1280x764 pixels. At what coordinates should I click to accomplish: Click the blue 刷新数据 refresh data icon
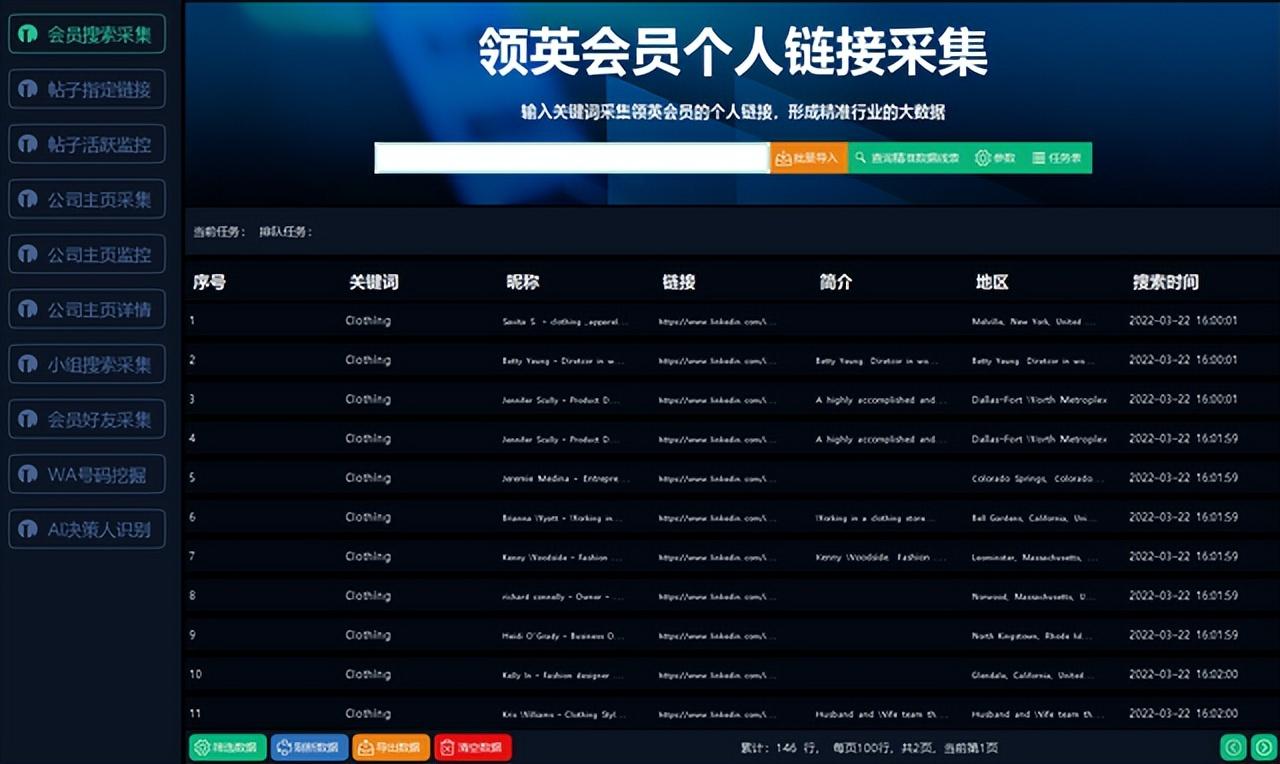[x=285, y=746]
